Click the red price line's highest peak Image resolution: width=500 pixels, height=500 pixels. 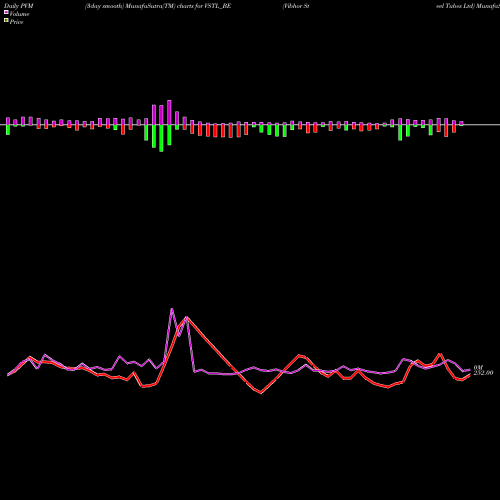click(x=187, y=317)
